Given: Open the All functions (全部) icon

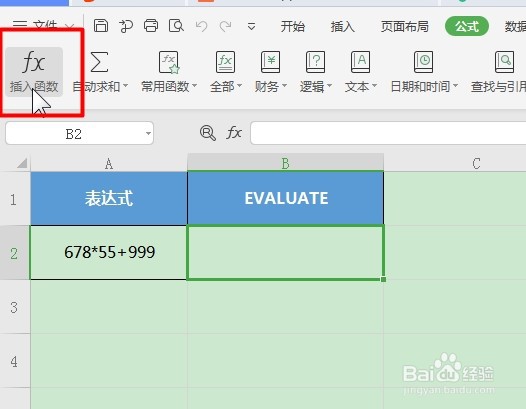Looking at the screenshot, I should point(225,62).
